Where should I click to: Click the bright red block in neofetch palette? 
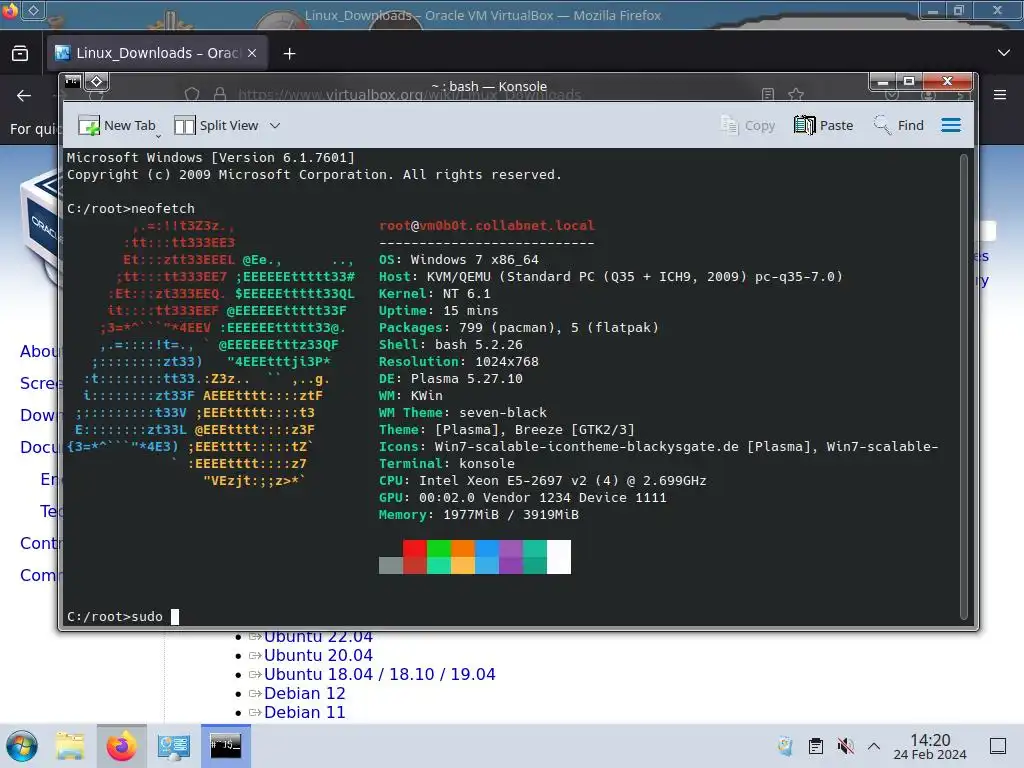click(x=415, y=548)
